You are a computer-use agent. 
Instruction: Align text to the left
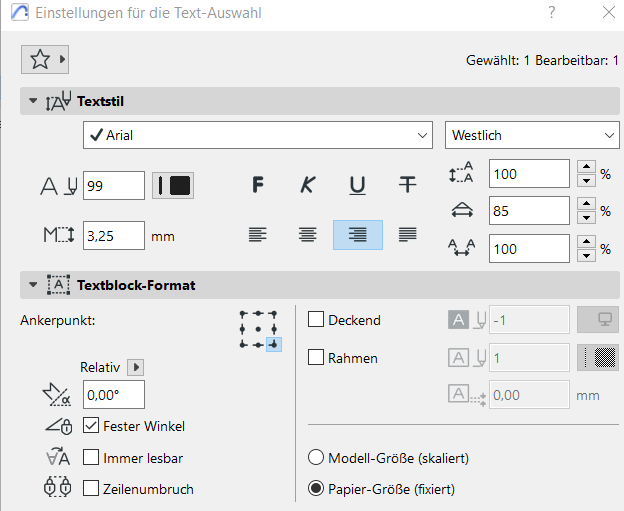[258, 235]
